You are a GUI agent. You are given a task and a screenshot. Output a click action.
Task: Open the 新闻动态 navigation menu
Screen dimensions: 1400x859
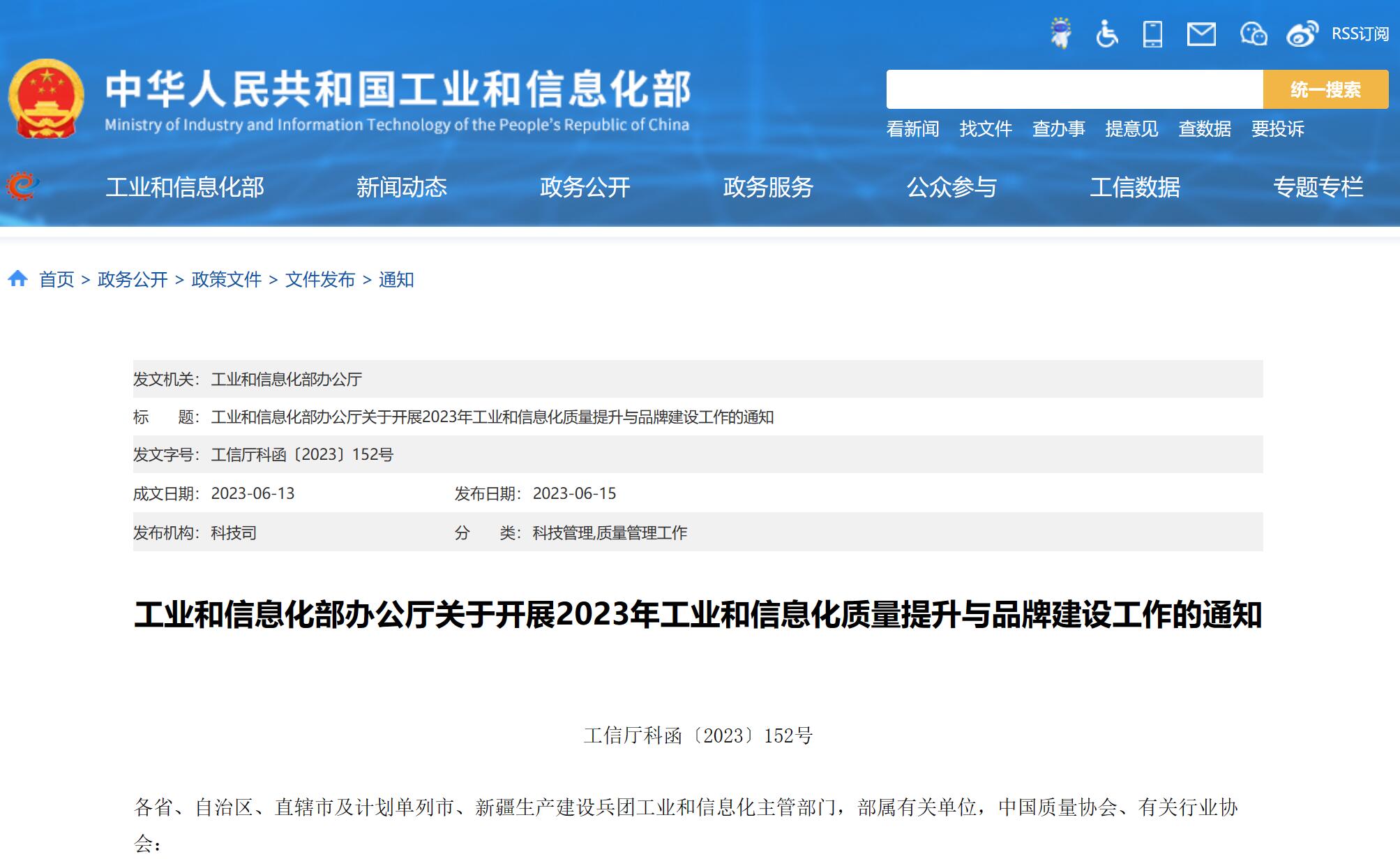point(402,187)
